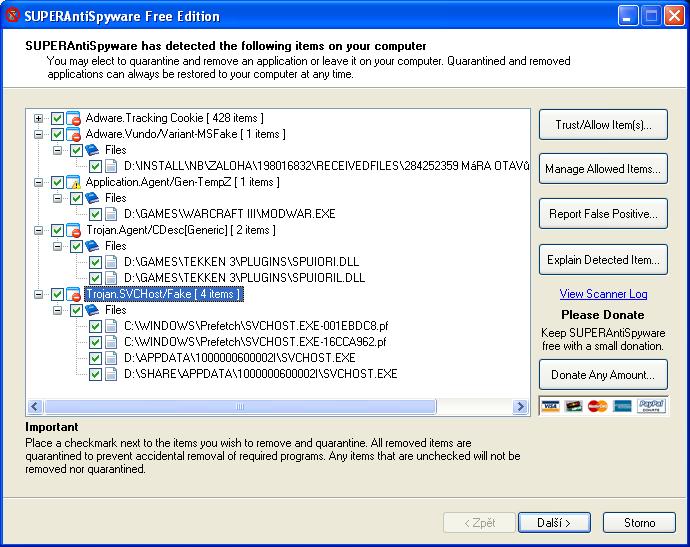Click Donate Any Amount button
This screenshot has width=690, height=547.
pyautogui.click(x=603, y=375)
